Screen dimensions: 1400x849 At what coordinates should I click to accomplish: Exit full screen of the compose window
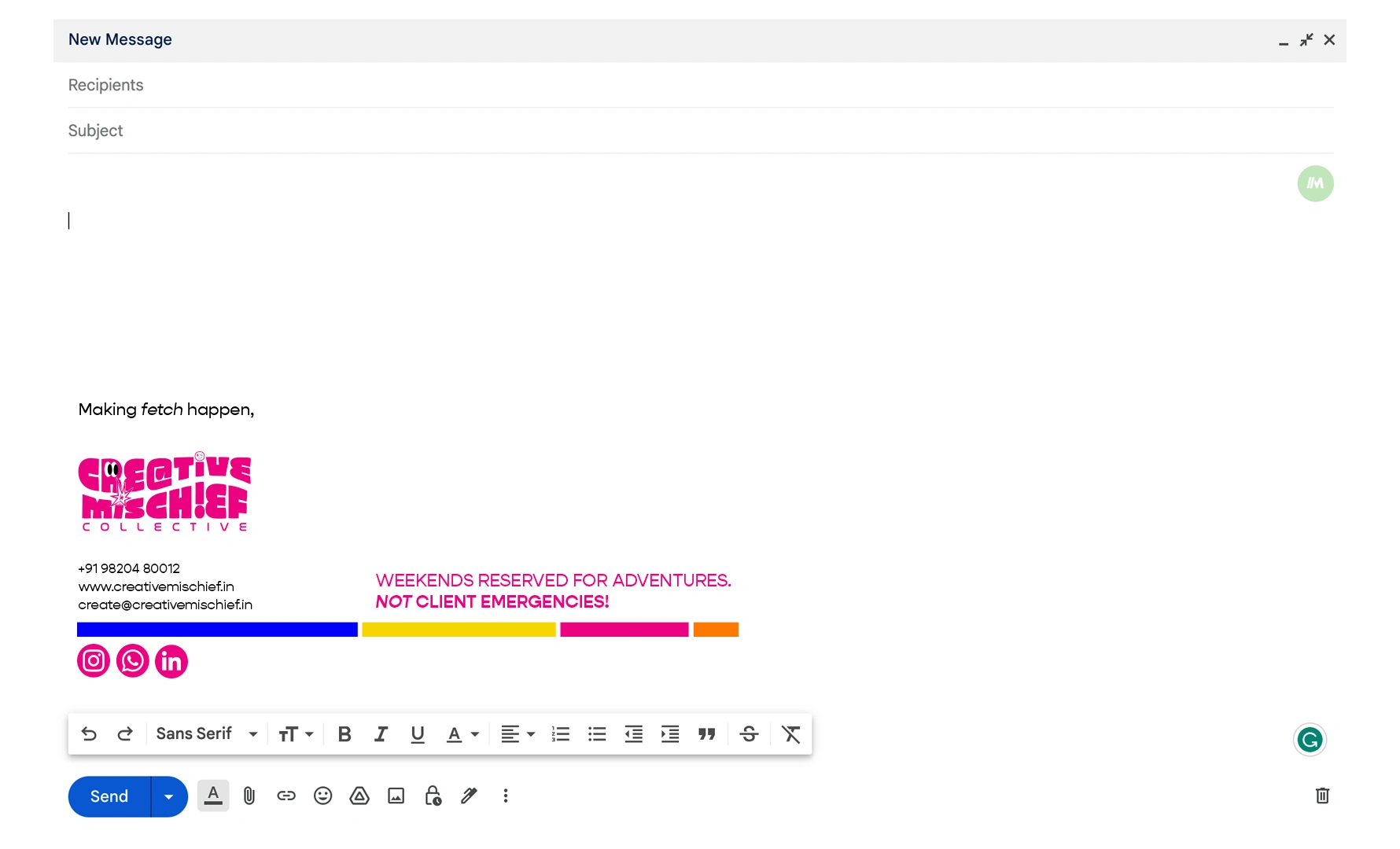tap(1306, 39)
